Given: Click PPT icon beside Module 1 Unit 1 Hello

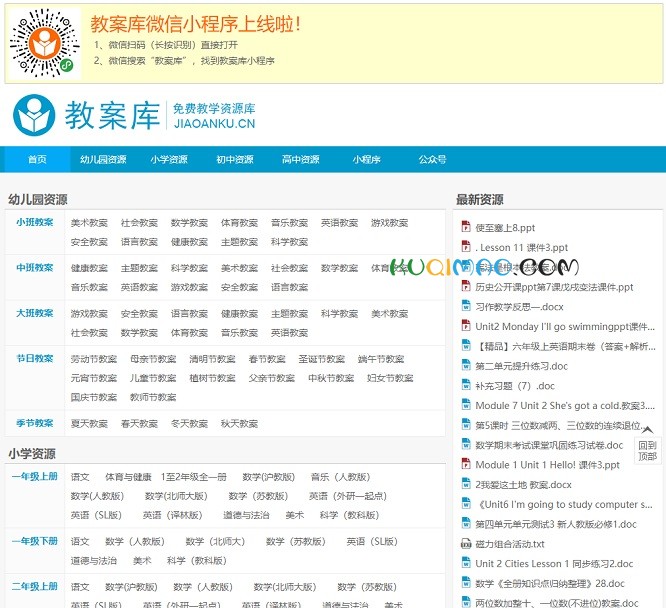Looking at the screenshot, I should point(466,464).
